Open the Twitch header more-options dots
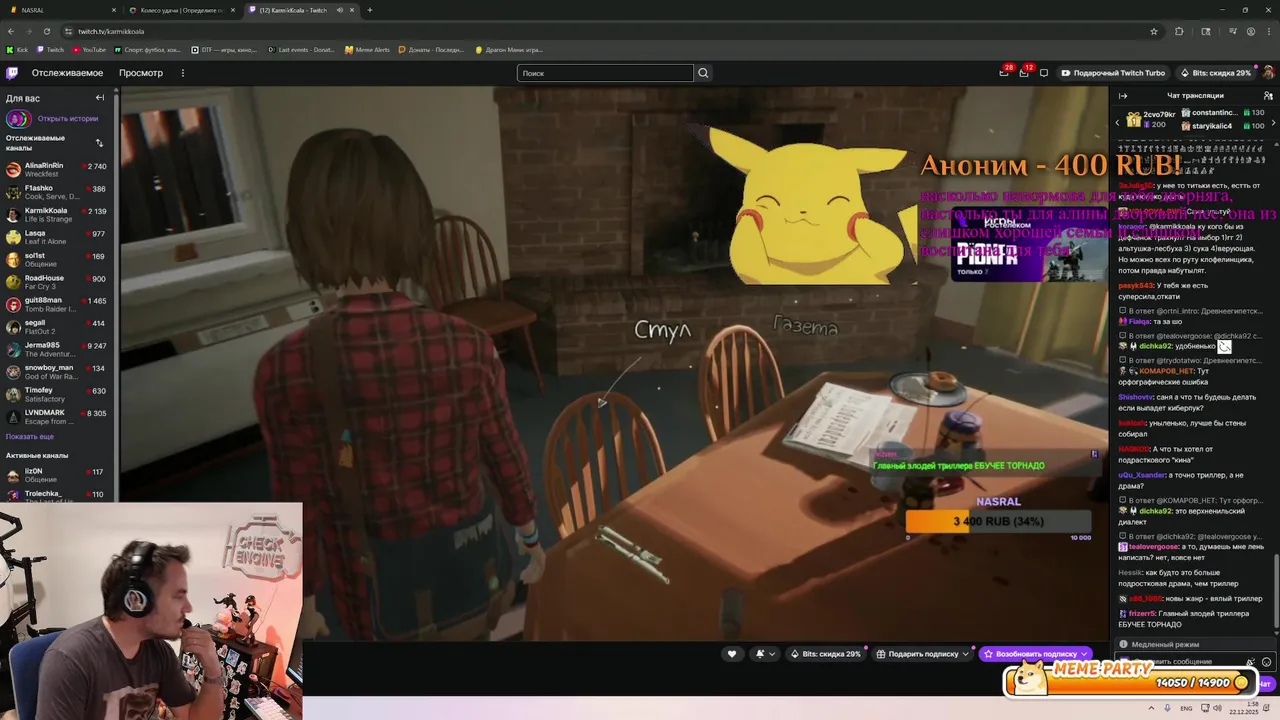The height and width of the screenshot is (720, 1280). (182, 73)
